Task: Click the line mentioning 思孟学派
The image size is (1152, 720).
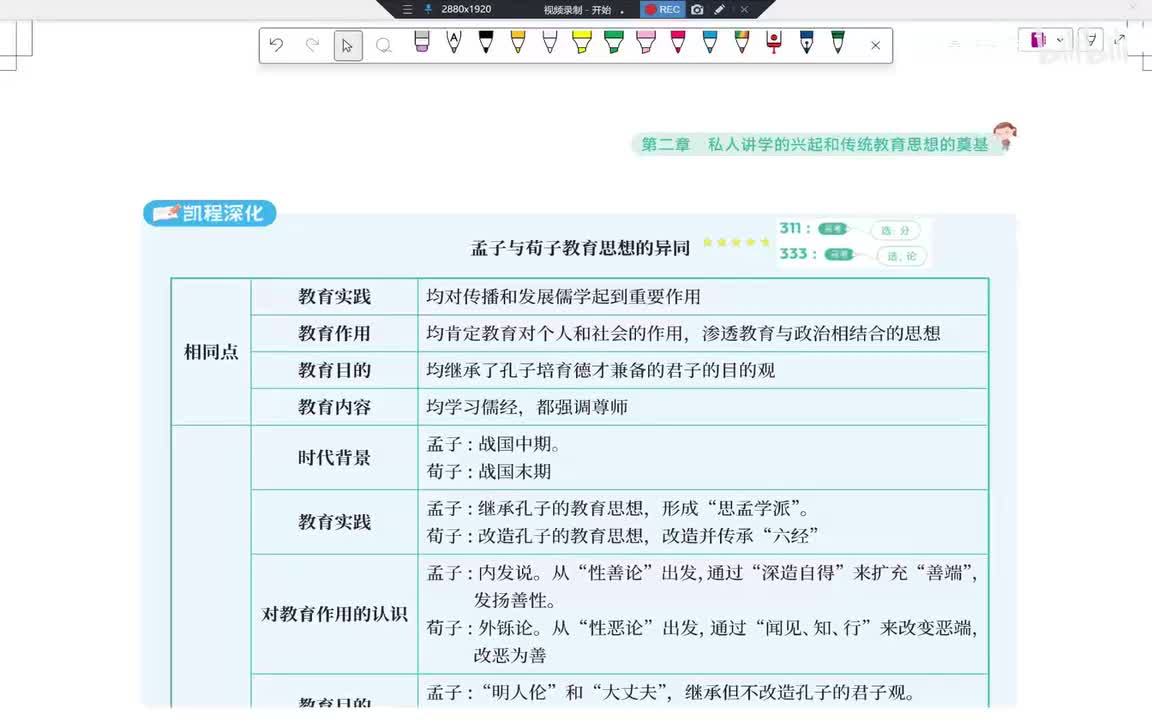Action: 618,508
